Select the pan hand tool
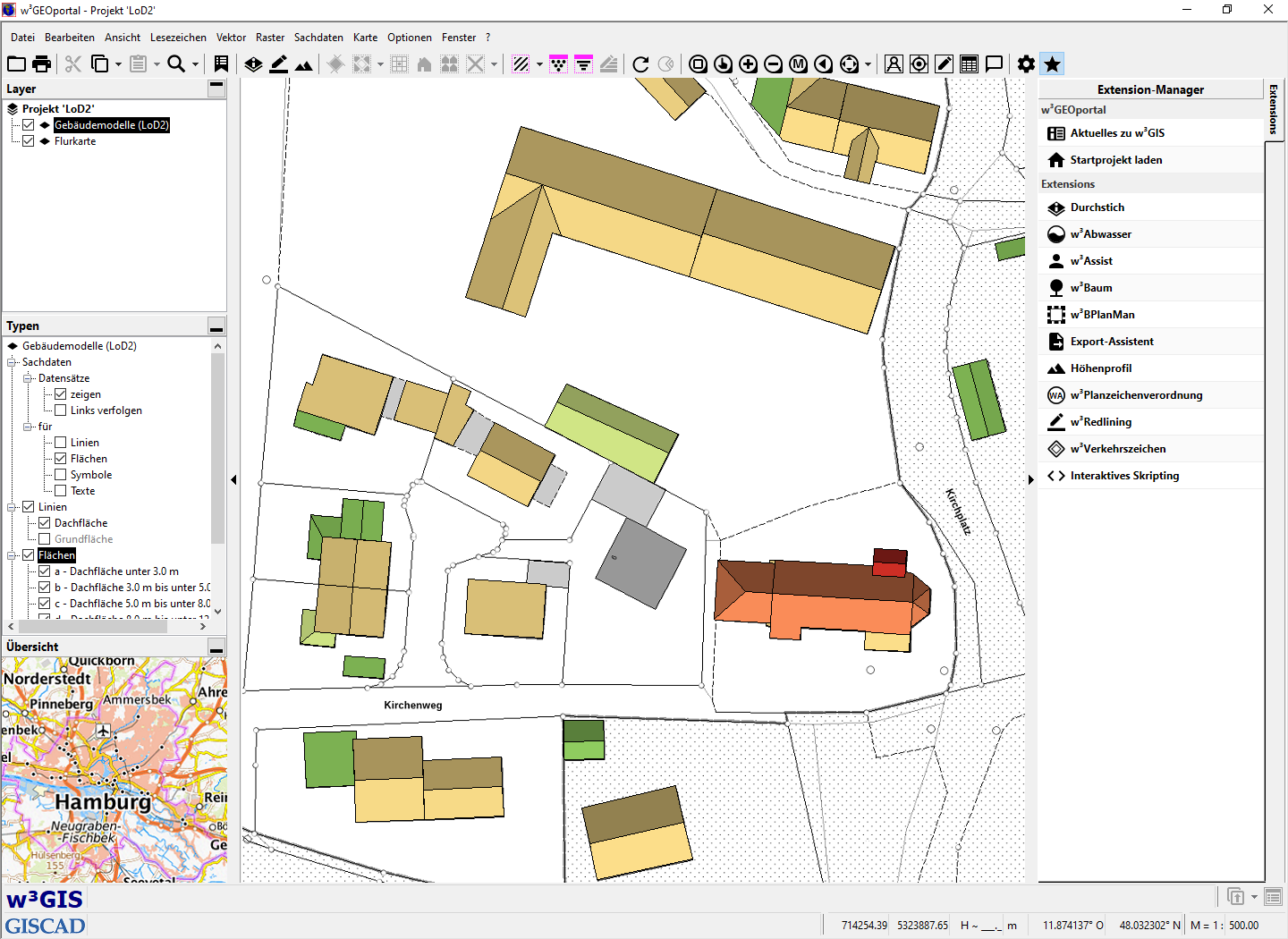 [724, 63]
